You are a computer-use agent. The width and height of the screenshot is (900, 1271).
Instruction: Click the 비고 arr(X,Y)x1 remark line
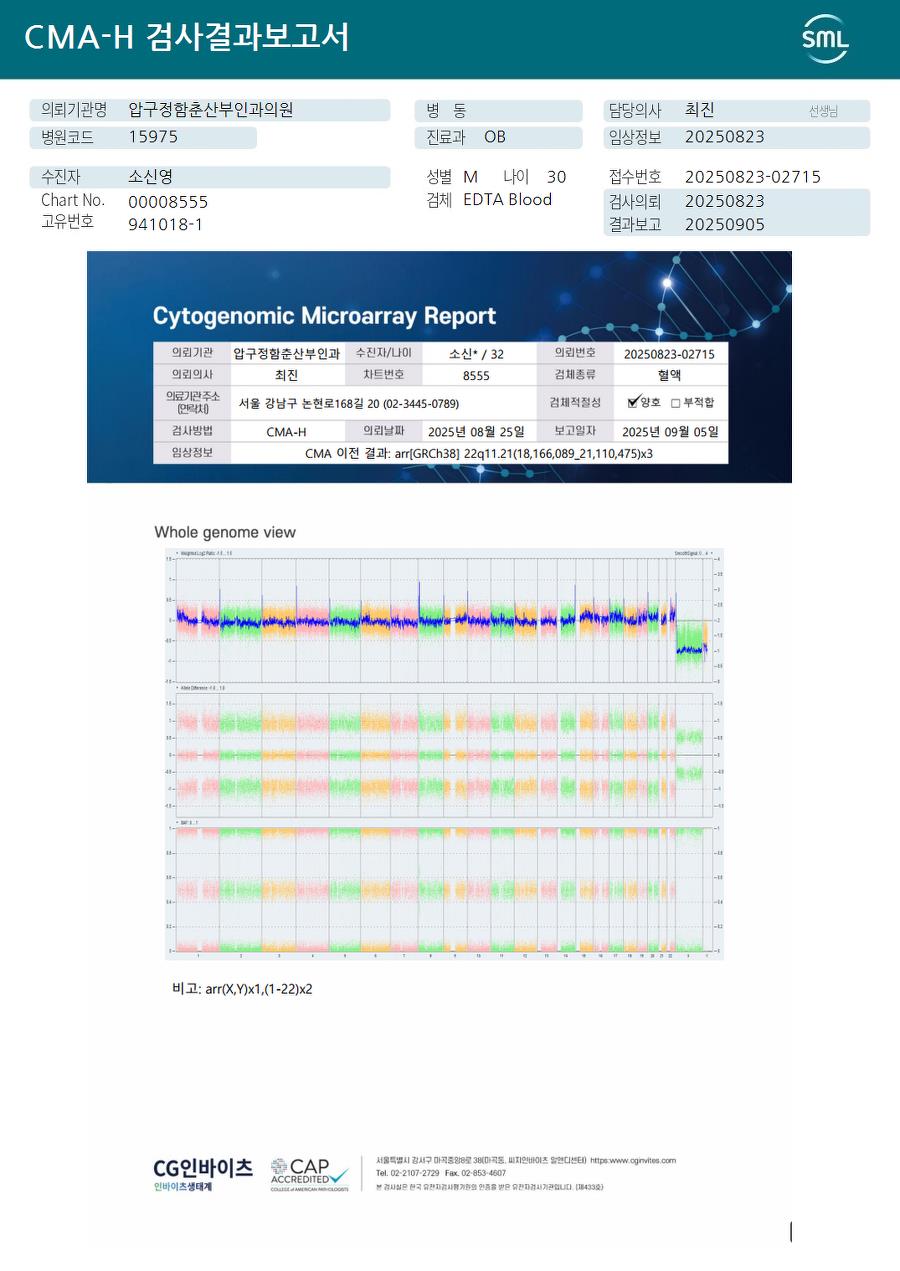pyautogui.click(x=242, y=989)
